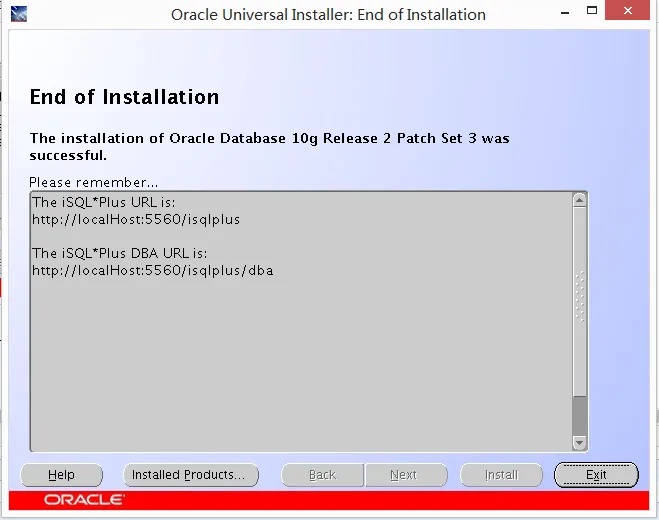Click 'The iSQL*Plus DBA URL is:' line
Viewport: 659px width, 520px height.
[x=120, y=253]
